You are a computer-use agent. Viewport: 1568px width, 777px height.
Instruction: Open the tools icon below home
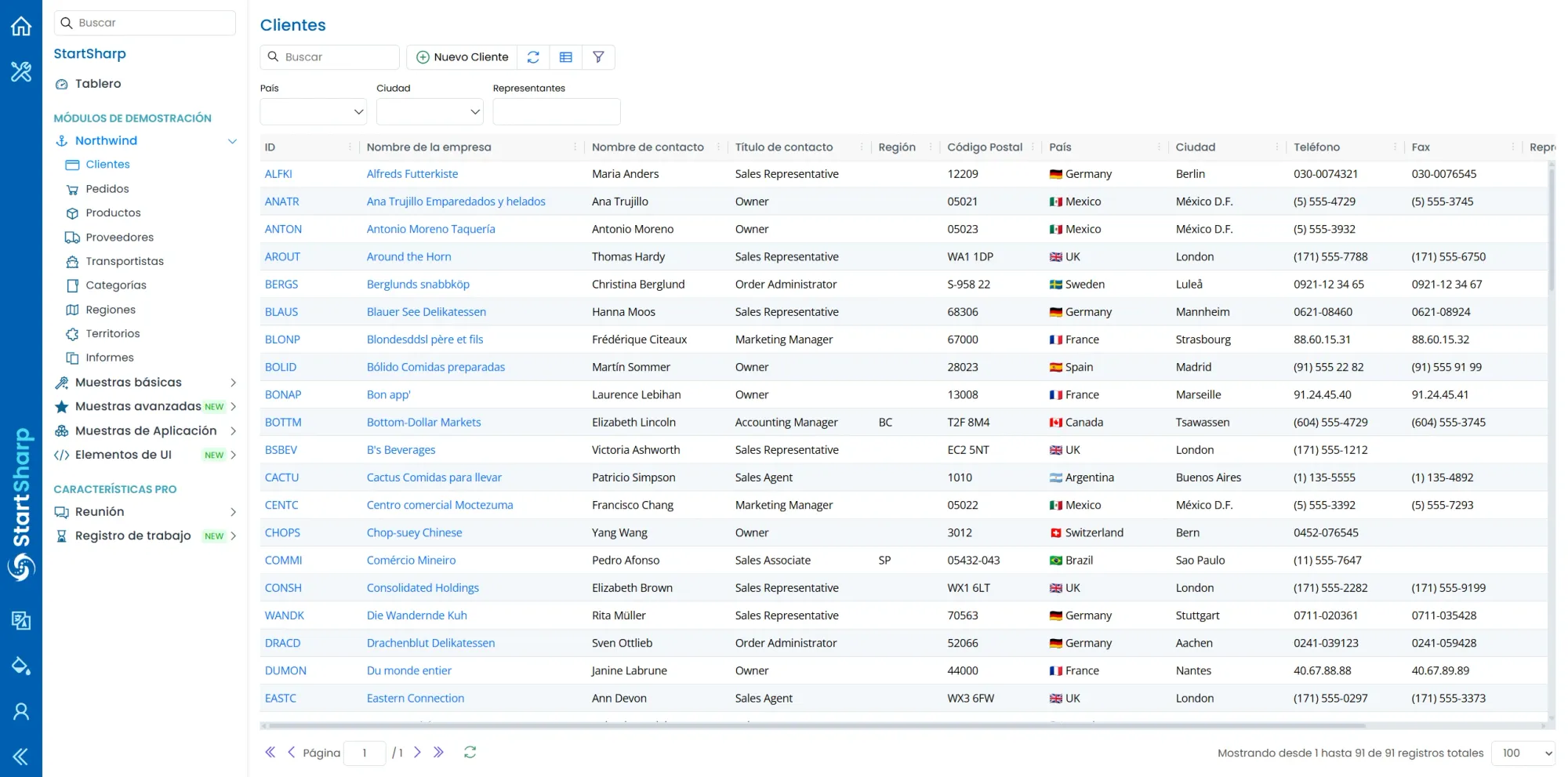coord(21,71)
